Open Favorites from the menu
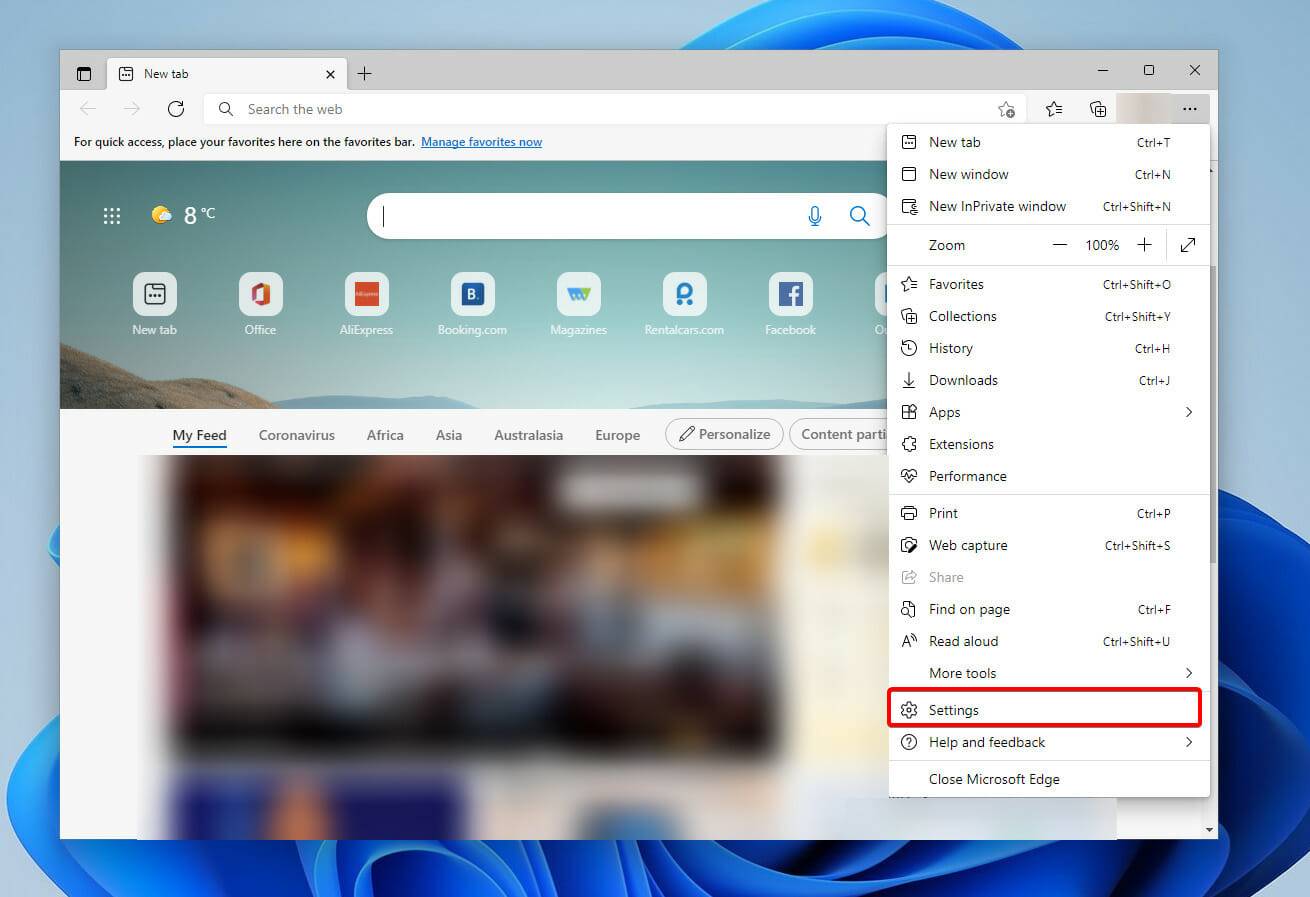Image resolution: width=1310 pixels, height=897 pixels. tap(1048, 284)
